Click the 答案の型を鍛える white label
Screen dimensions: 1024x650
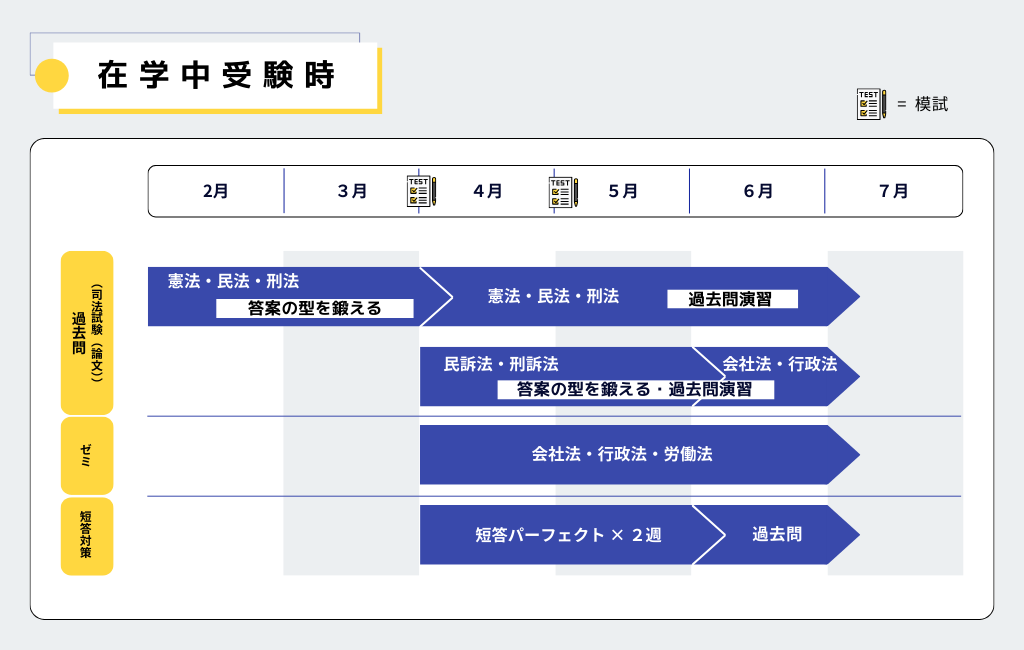(315, 309)
